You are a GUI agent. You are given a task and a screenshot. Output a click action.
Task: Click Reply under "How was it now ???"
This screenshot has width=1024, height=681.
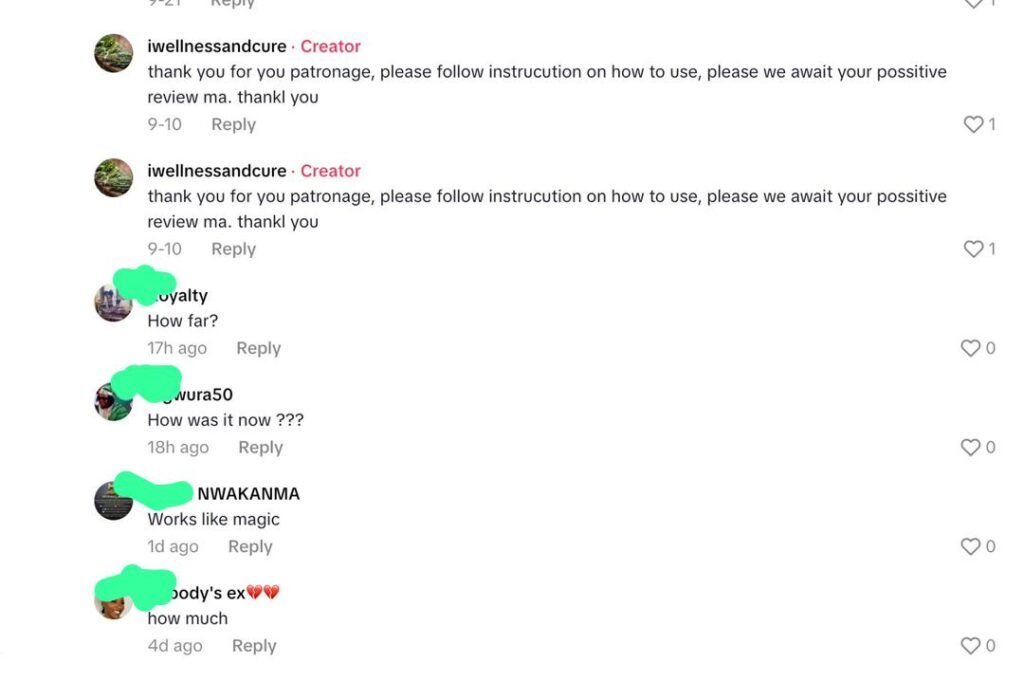260,447
